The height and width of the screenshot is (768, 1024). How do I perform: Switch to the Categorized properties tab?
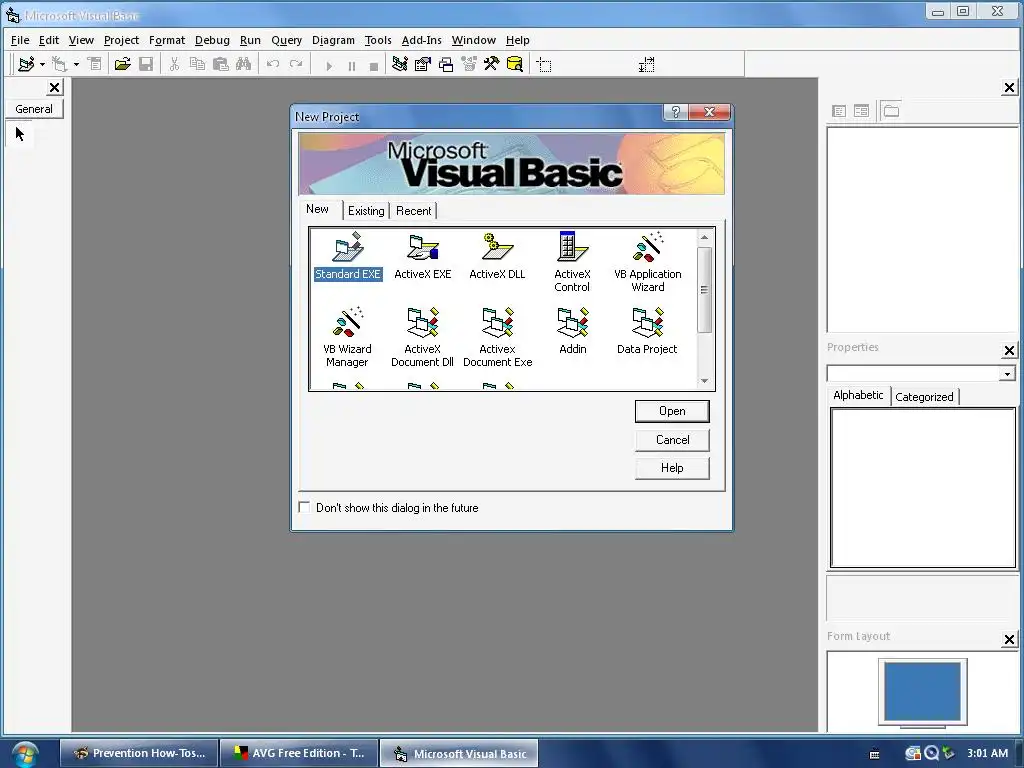tap(924, 397)
